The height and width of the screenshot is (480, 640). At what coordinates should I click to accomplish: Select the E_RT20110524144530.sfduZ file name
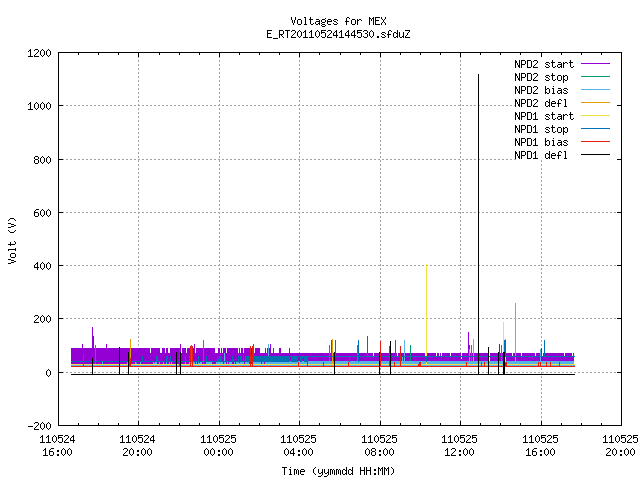tap(338, 34)
